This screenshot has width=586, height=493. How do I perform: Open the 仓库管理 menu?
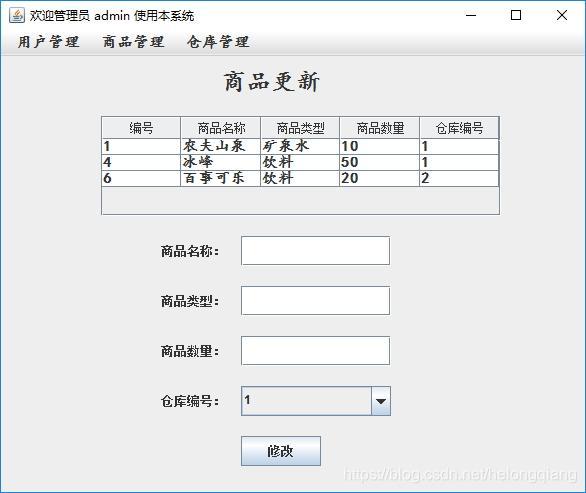point(218,41)
